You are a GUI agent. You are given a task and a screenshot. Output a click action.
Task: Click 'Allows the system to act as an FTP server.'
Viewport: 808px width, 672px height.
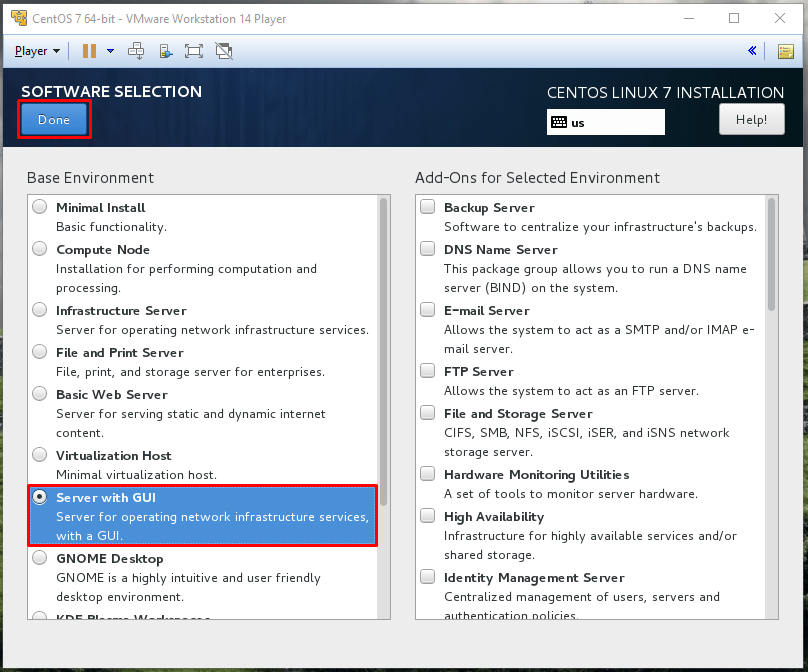click(571, 391)
